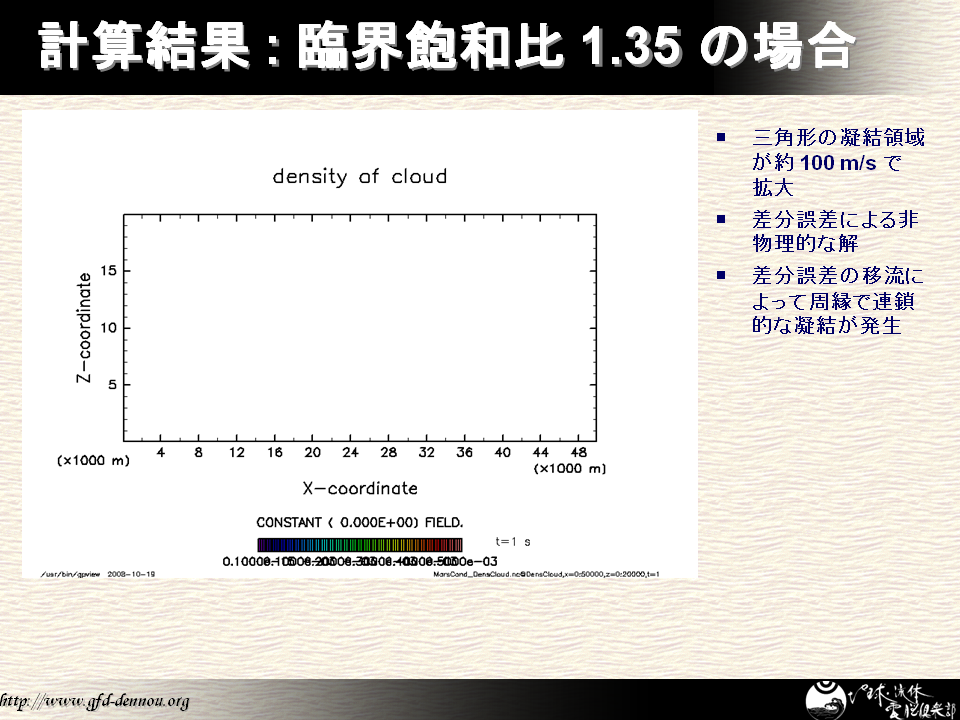Click the "t=1 s" time label
The width and height of the screenshot is (960, 720).
click(x=512, y=542)
